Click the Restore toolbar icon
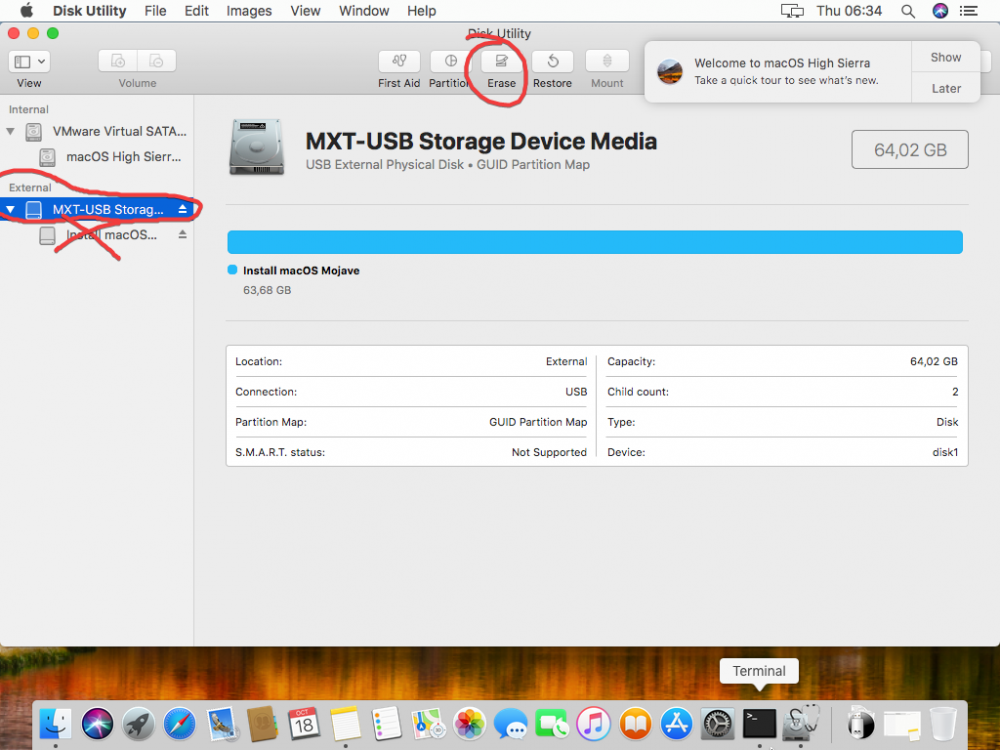Viewport: 1000px width, 750px height. [x=552, y=61]
